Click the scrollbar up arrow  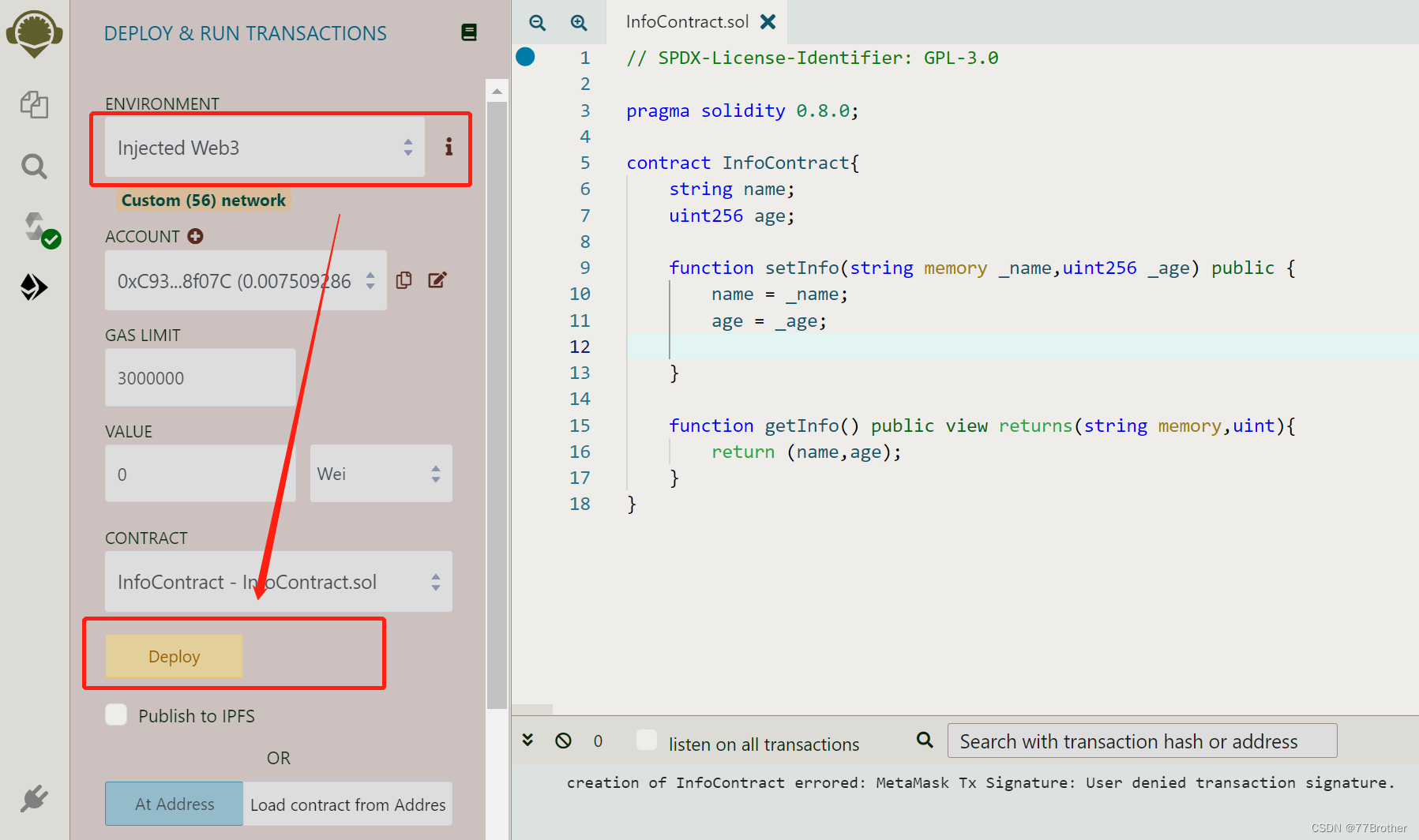[497, 92]
